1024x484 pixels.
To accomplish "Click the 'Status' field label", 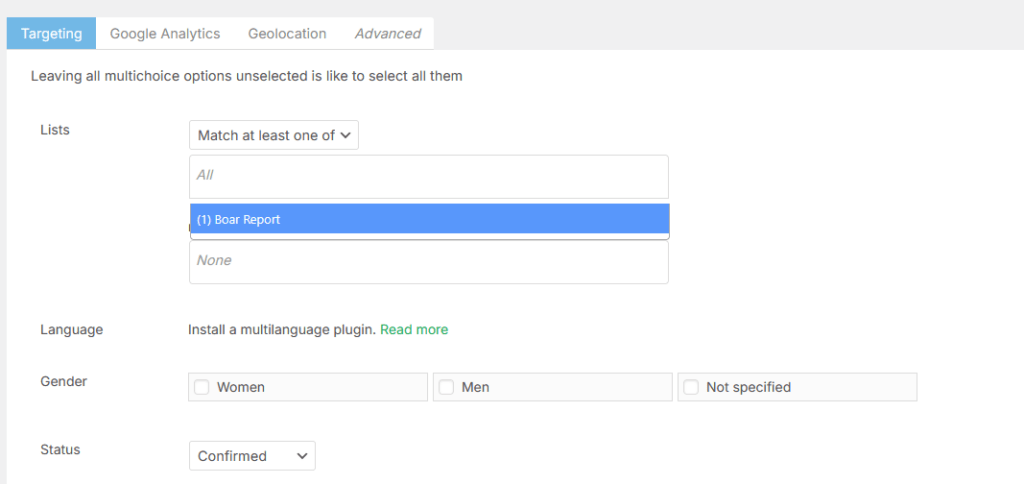I will coord(60,449).
